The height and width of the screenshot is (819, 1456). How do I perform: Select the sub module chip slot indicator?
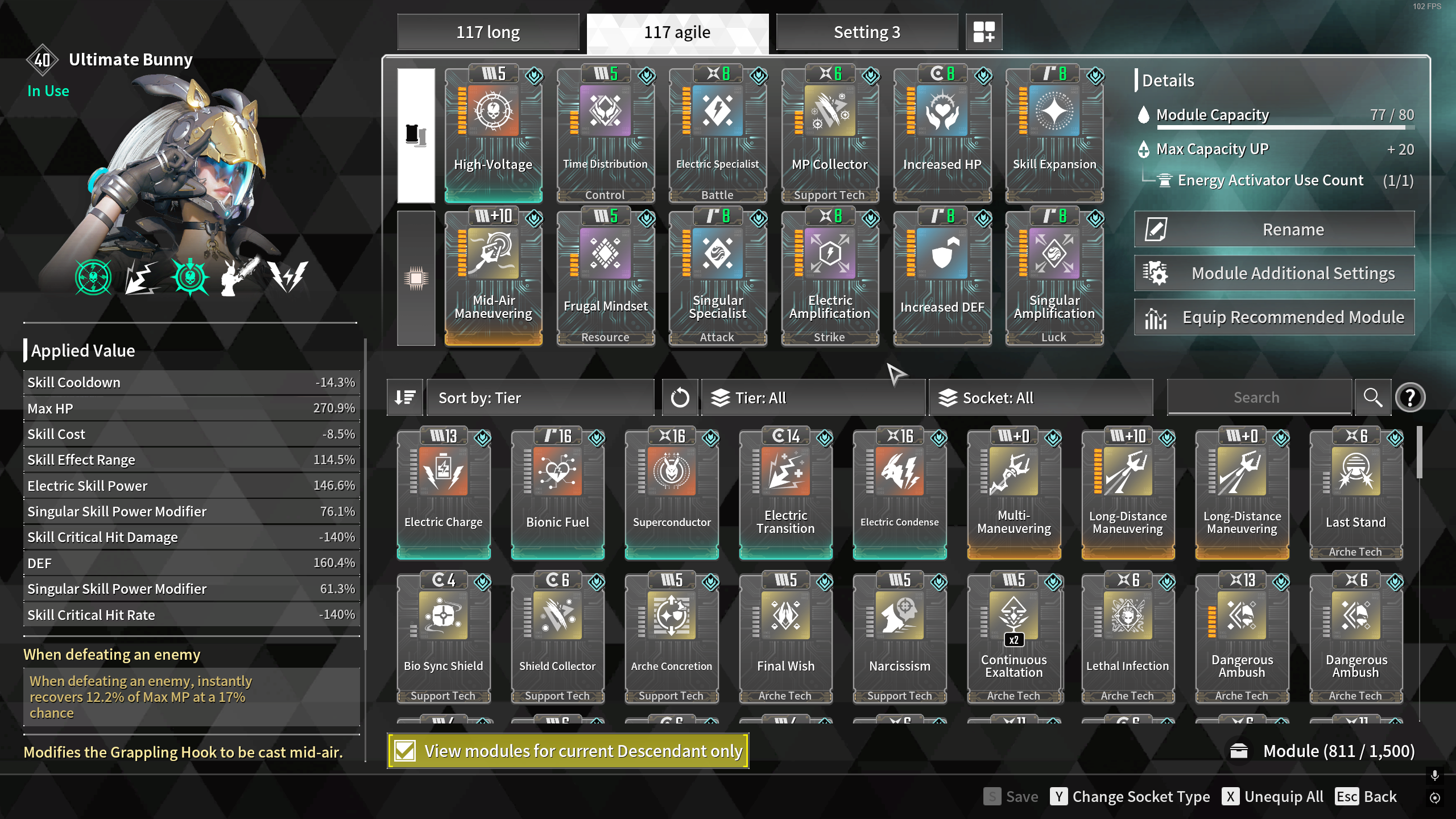pos(416,278)
